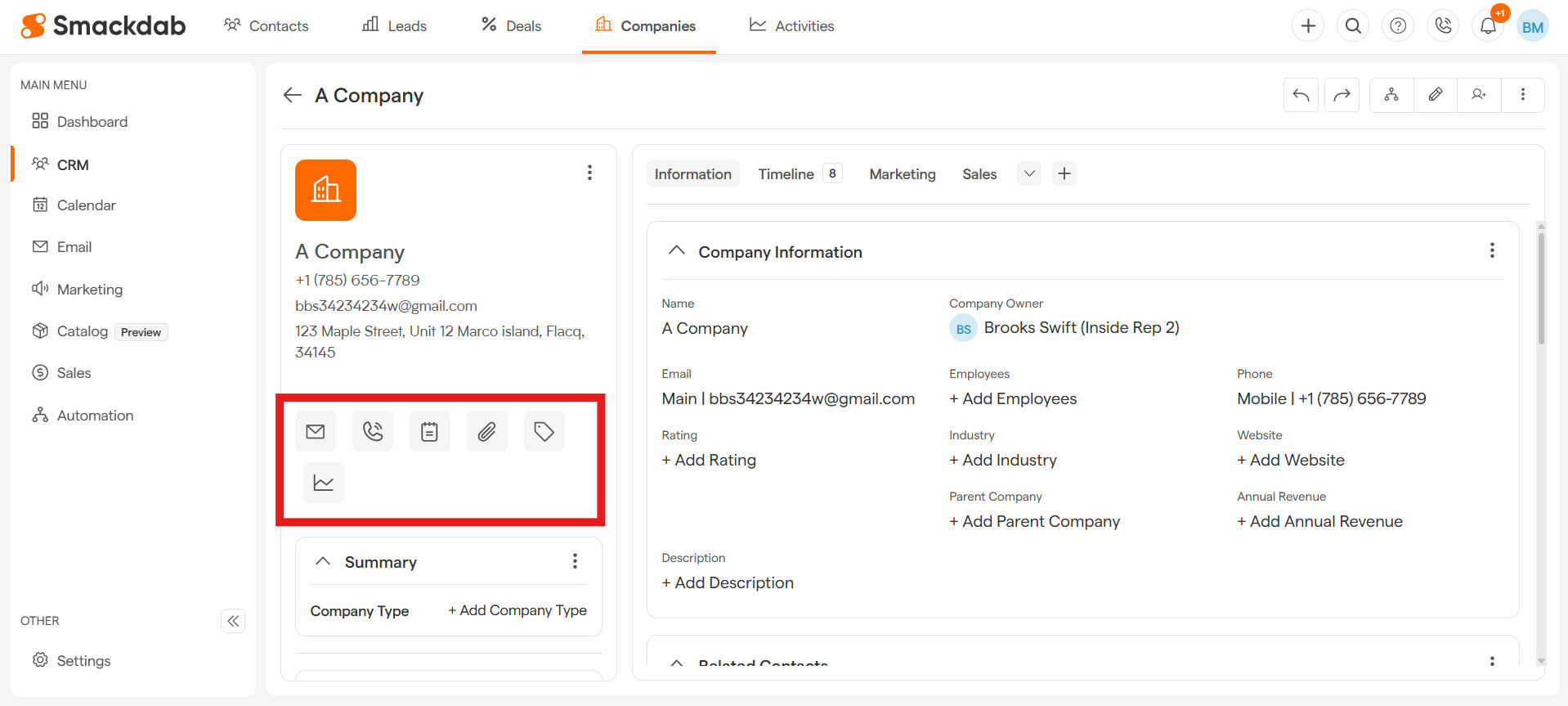This screenshot has height=706, width=1568.
Task: Click Add Company Type link
Action: tap(517, 610)
